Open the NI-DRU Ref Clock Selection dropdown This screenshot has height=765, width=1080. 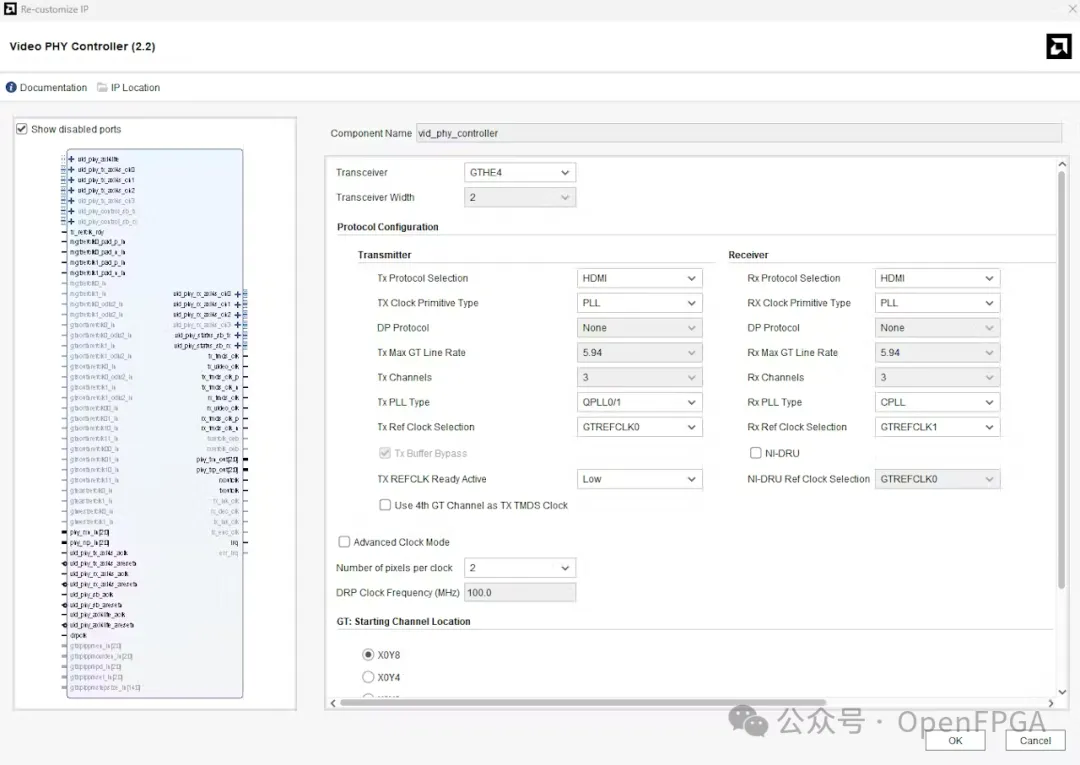pyautogui.click(x=937, y=479)
